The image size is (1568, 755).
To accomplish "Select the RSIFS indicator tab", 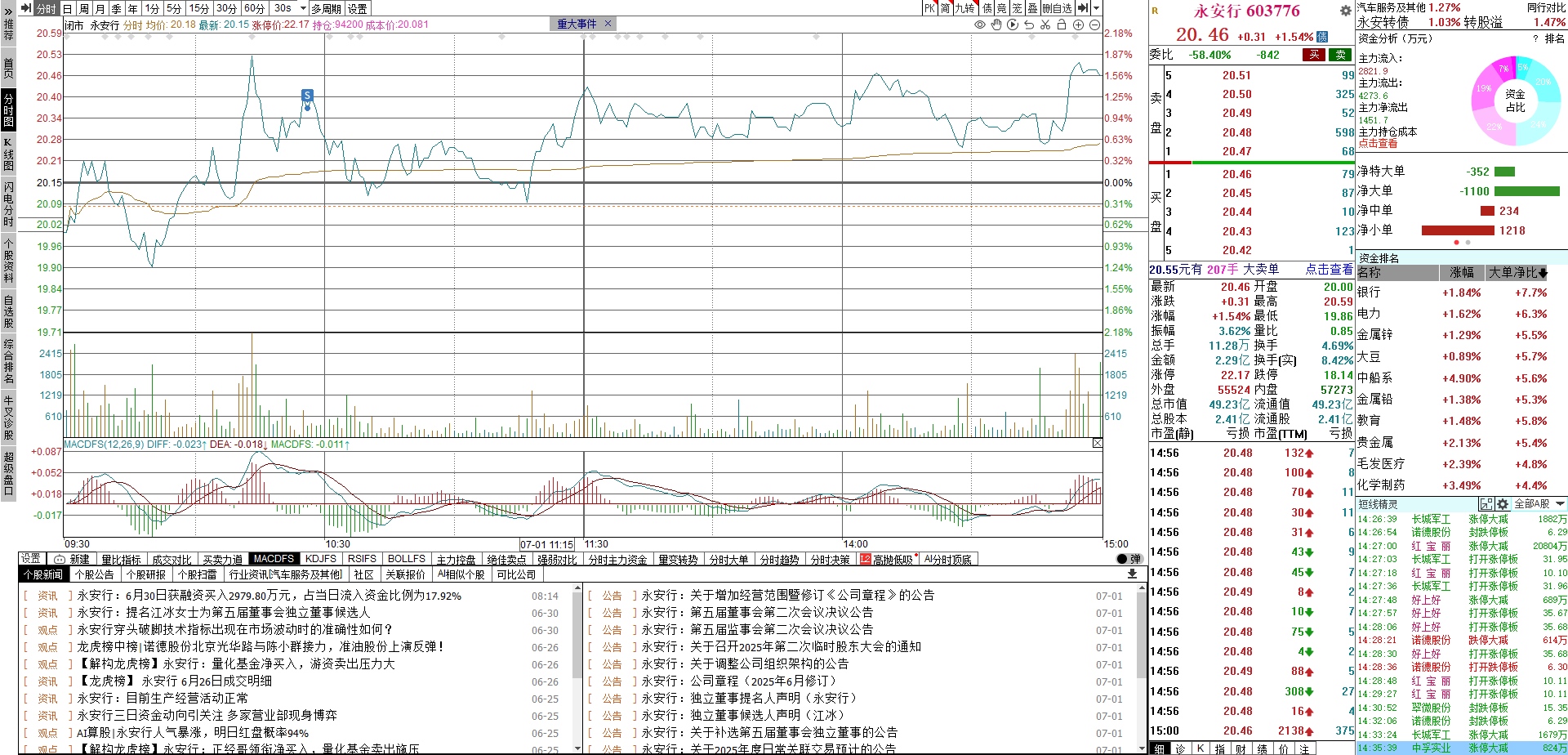I will tap(362, 559).
